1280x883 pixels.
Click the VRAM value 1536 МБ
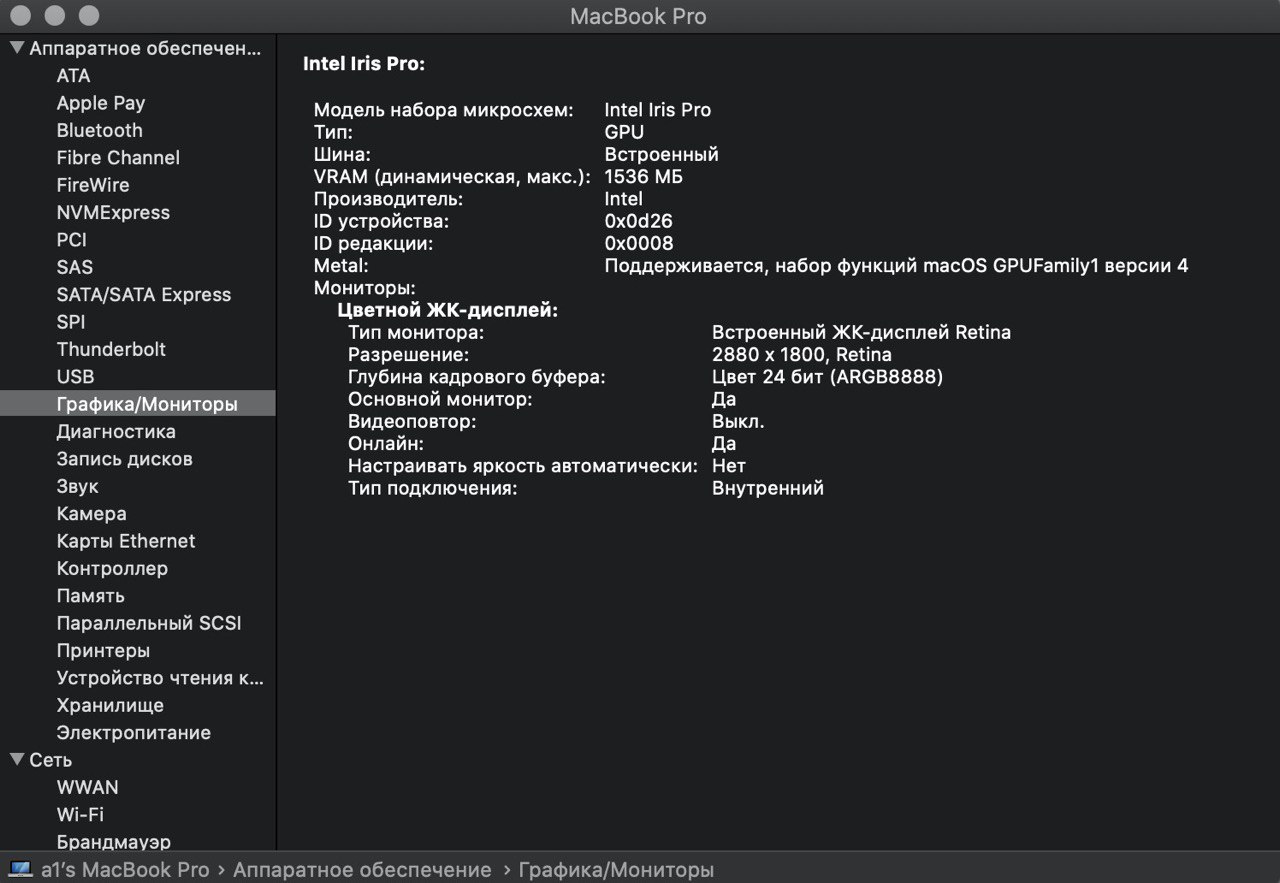(x=644, y=177)
